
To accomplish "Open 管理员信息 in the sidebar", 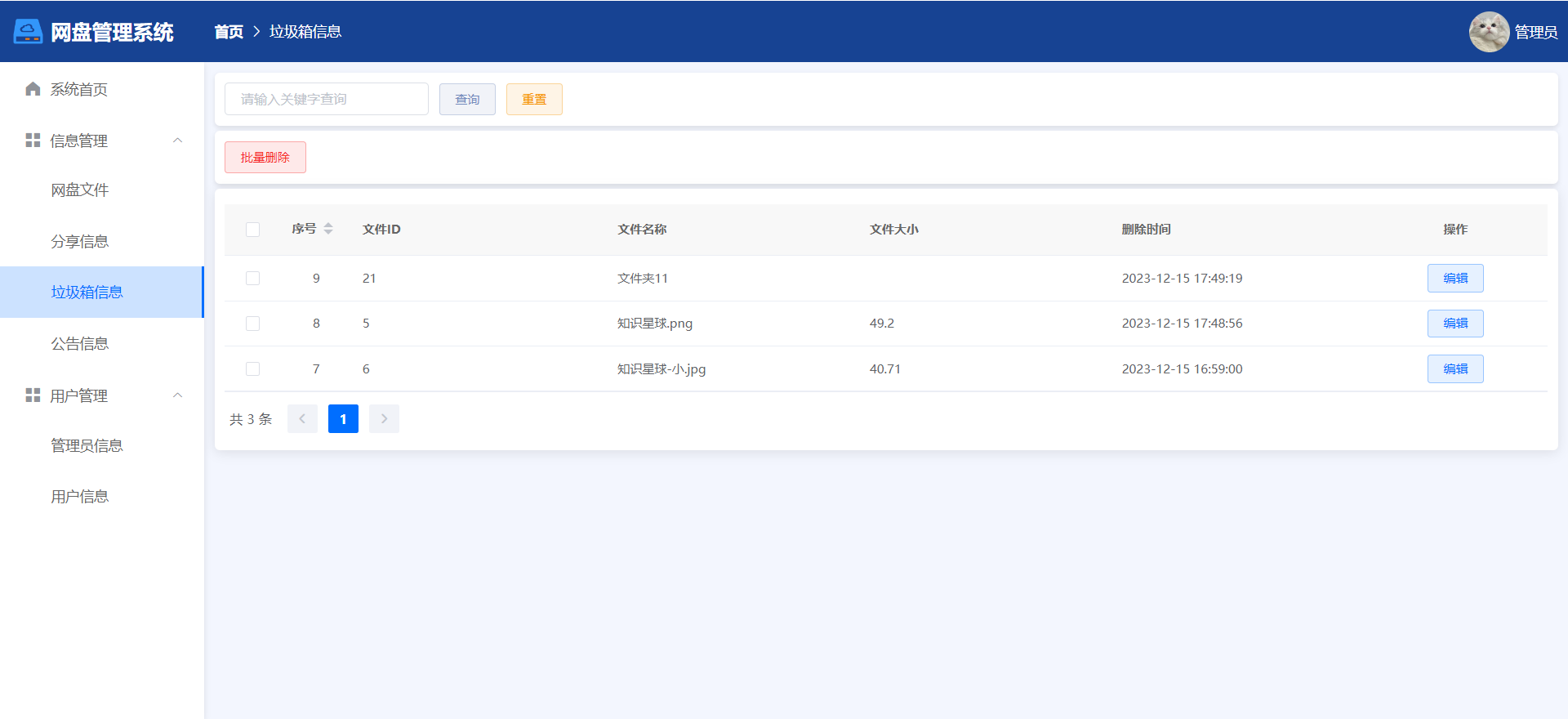I will (x=102, y=446).
